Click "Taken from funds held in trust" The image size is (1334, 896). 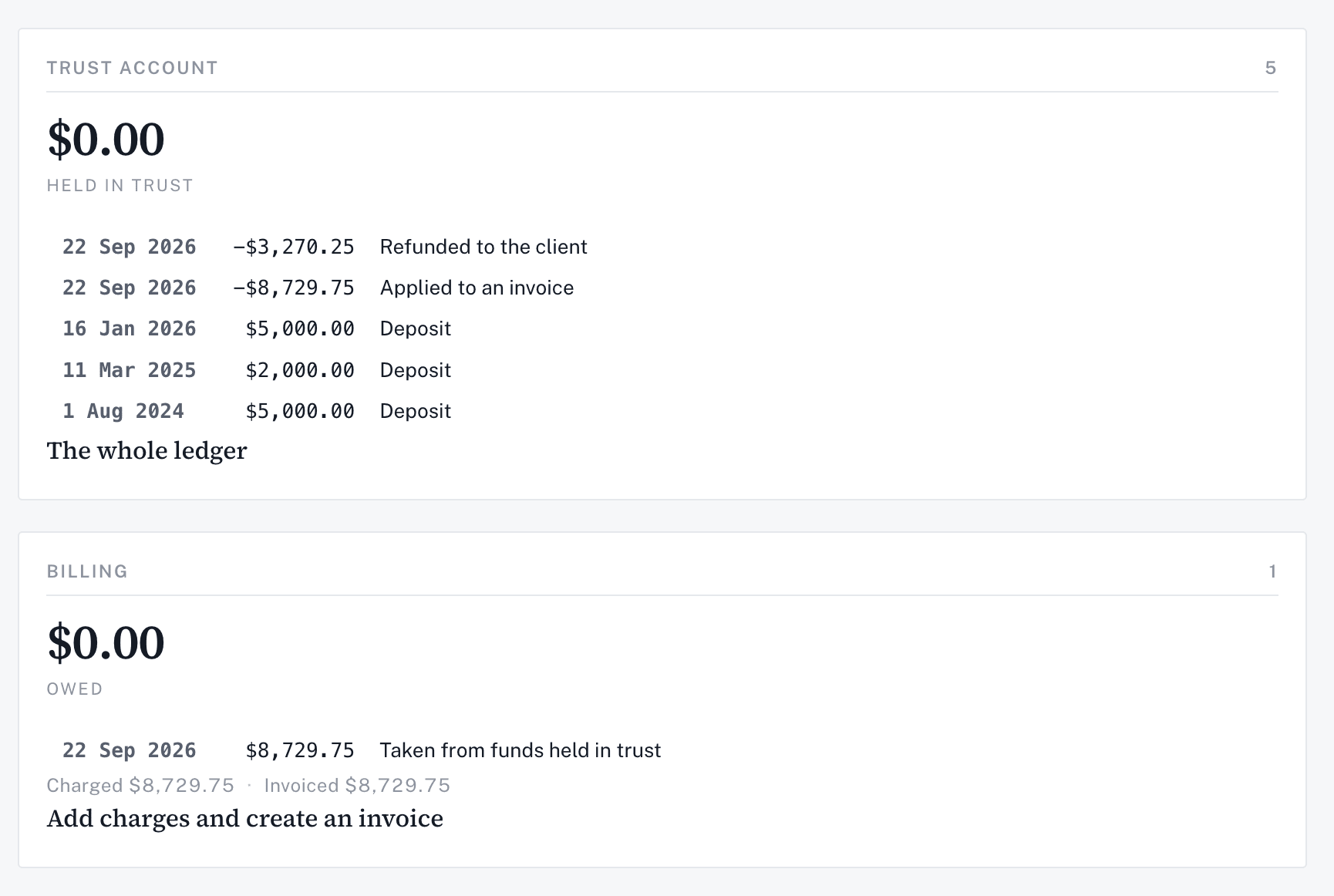point(520,750)
